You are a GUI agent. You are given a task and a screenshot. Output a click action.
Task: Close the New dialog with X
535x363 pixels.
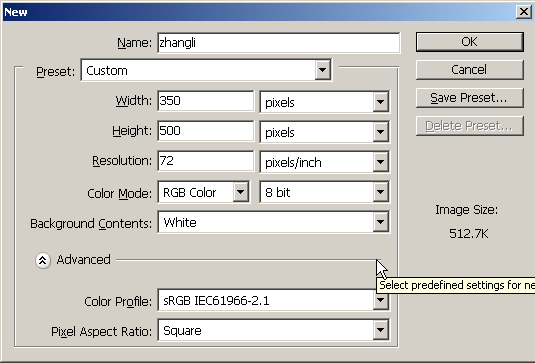click(523, 12)
